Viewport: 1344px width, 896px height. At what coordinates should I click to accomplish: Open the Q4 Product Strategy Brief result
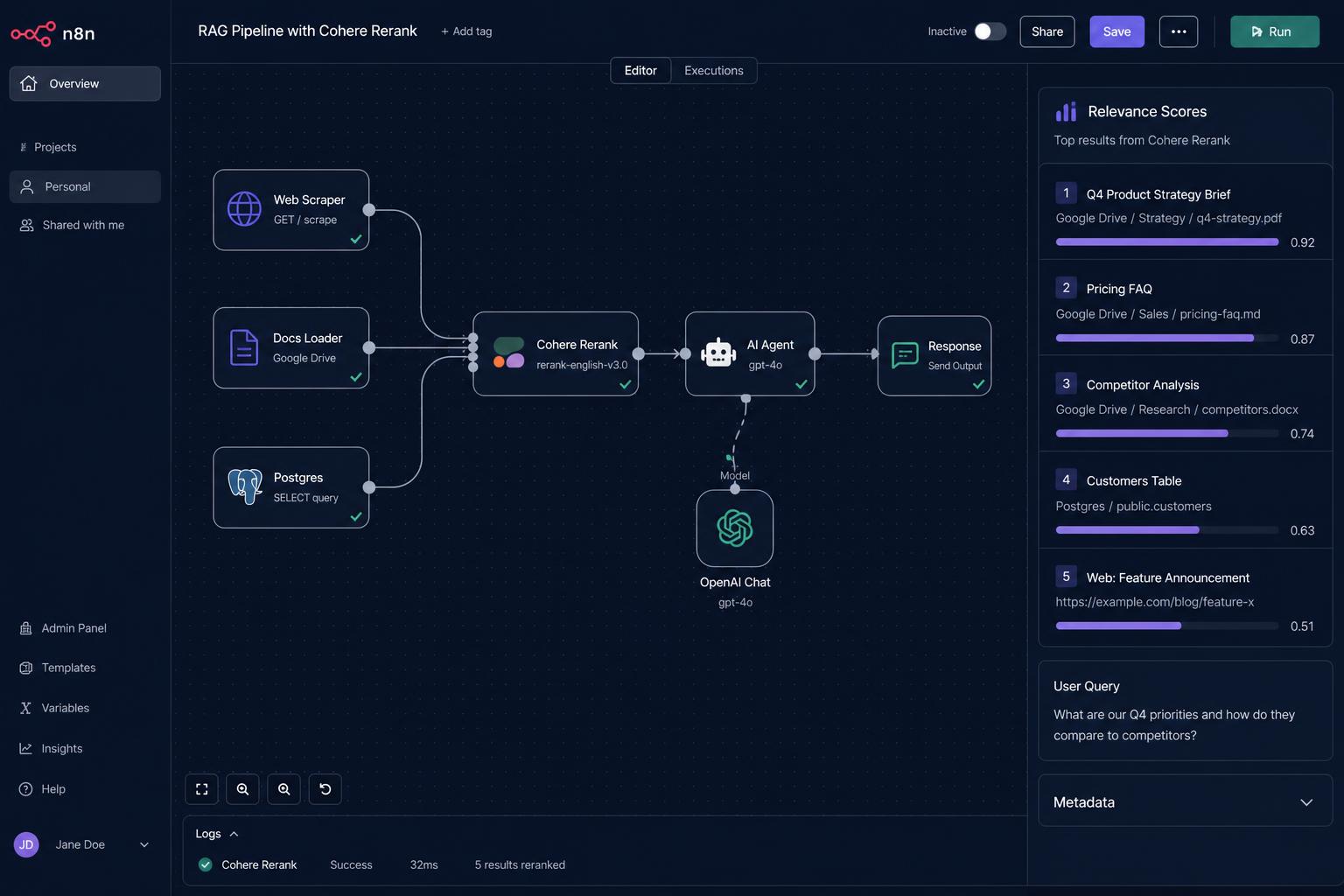(x=1185, y=213)
